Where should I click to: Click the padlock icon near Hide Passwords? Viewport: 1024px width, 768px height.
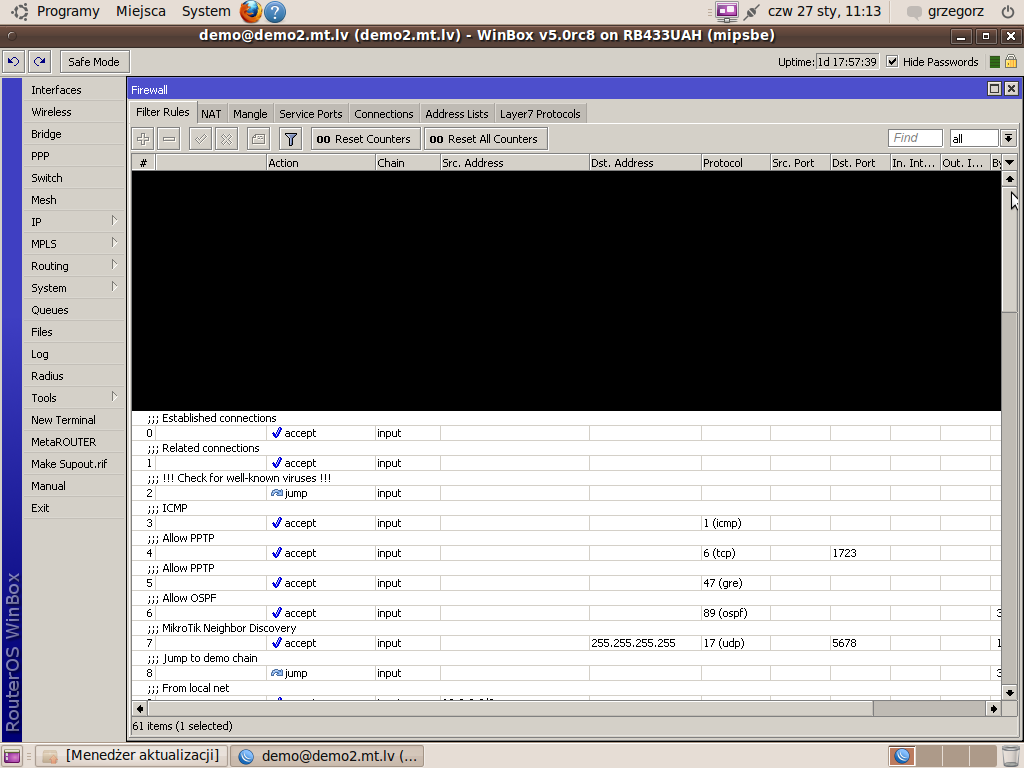tap(1011, 61)
